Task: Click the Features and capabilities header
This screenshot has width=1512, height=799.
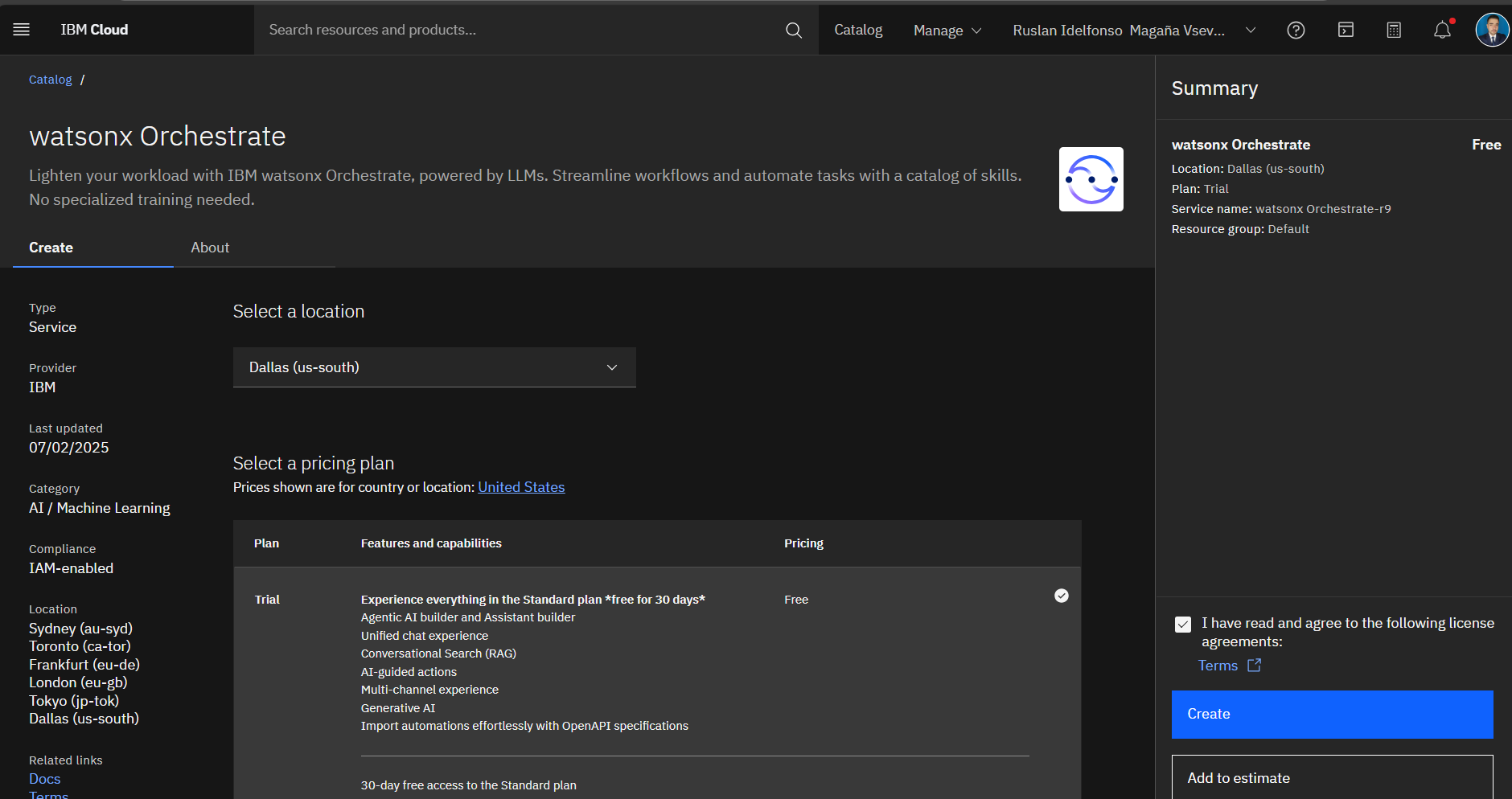Action: pyautogui.click(x=431, y=543)
